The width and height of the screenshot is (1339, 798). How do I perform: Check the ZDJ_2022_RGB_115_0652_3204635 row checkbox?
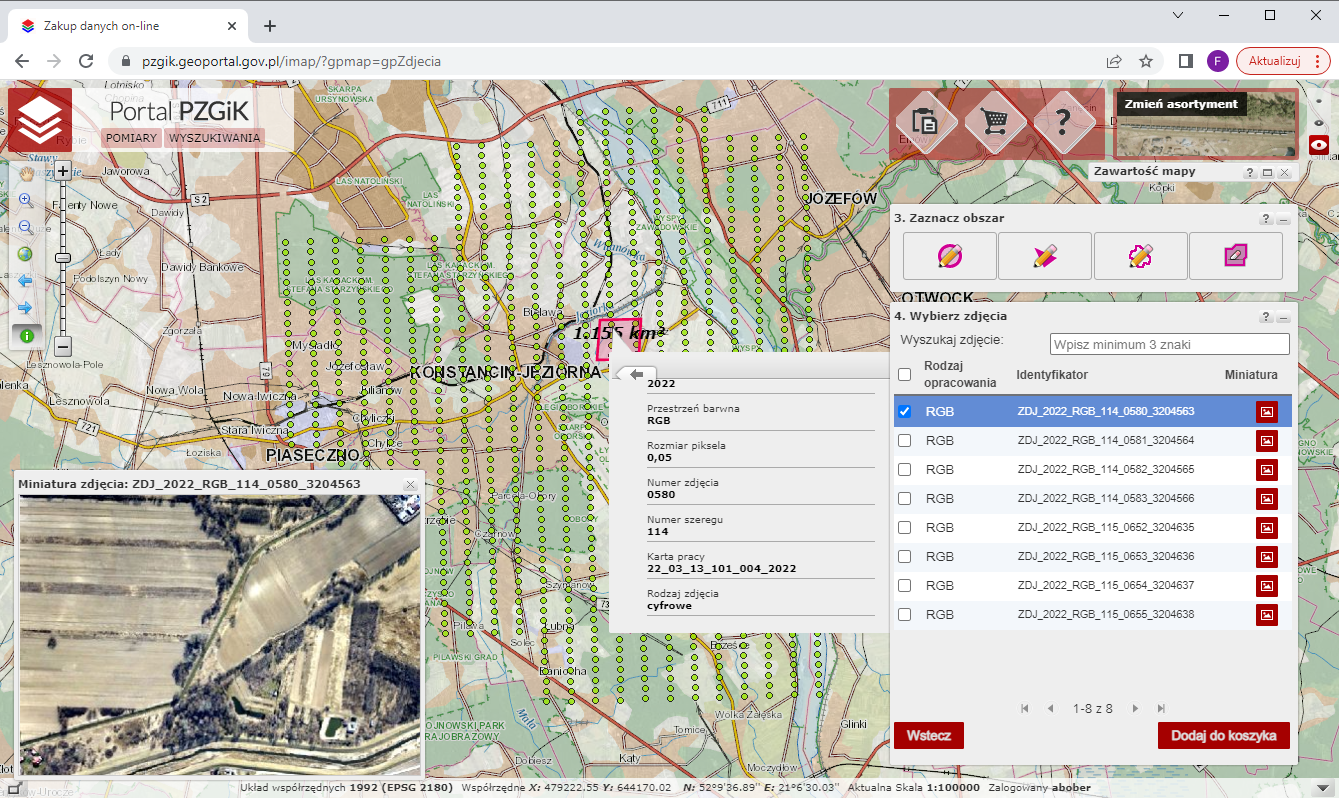(905, 527)
